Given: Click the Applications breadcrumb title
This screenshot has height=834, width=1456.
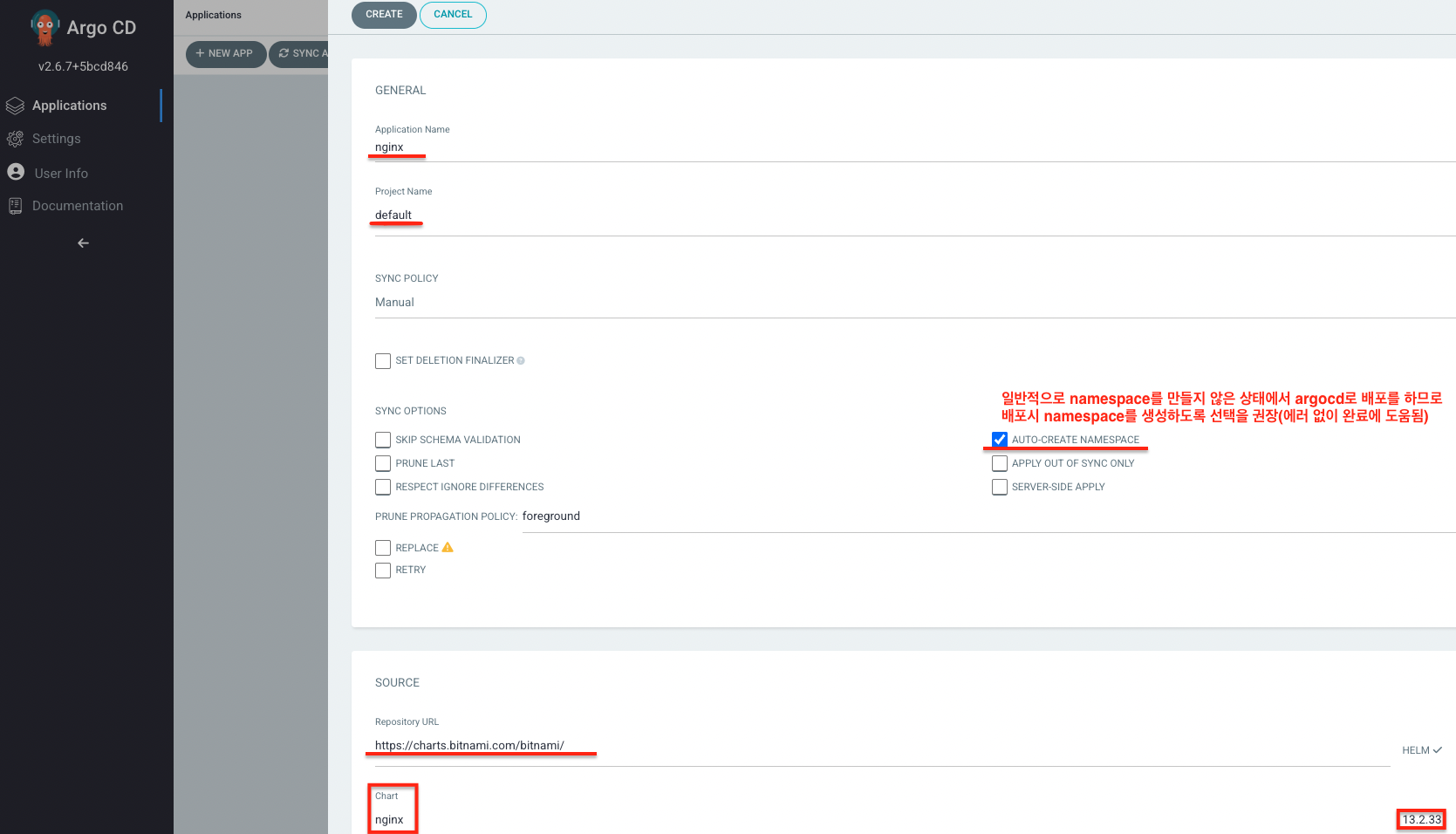Looking at the screenshot, I should (x=213, y=15).
